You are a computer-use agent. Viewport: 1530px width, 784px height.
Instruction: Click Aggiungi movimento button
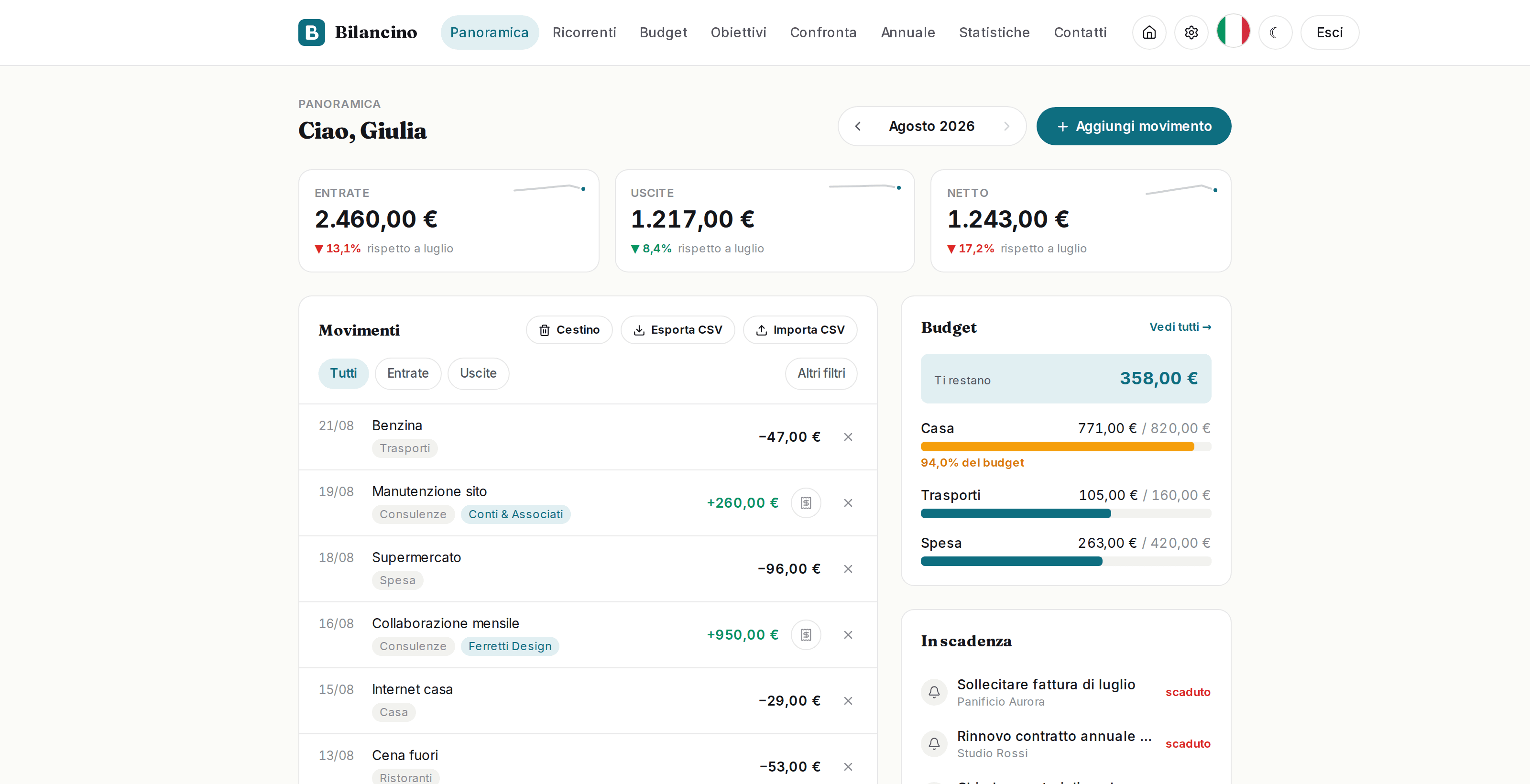(1133, 126)
